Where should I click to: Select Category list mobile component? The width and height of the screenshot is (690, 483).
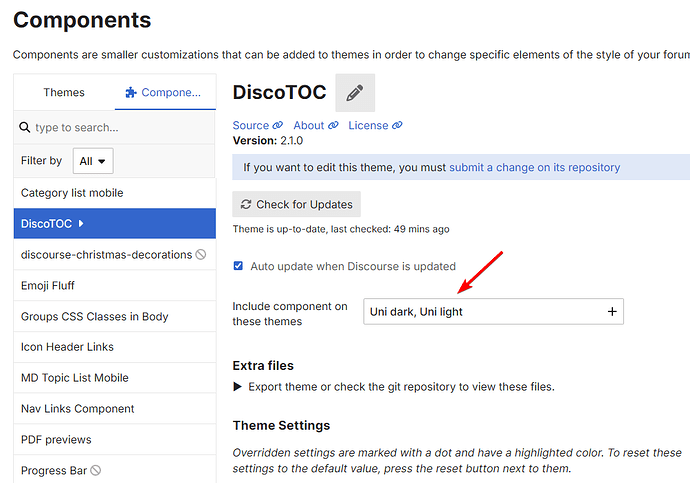coord(115,193)
